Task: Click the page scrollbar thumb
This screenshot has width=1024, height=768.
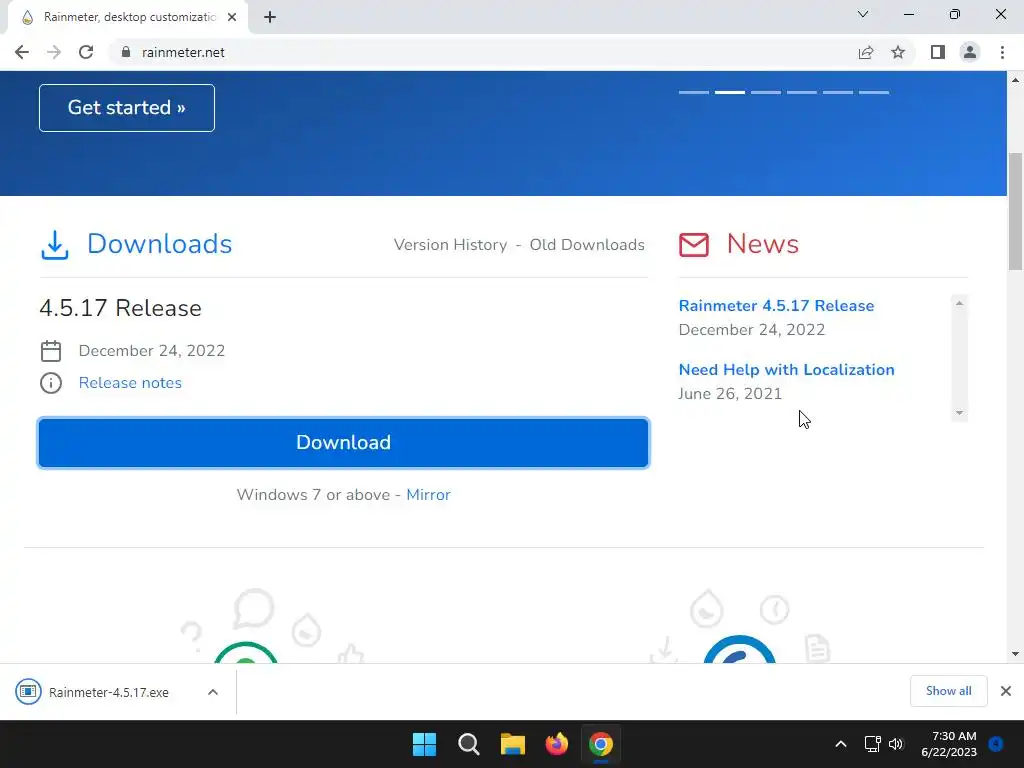Action: pyautogui.click(x=1015, y=211)
